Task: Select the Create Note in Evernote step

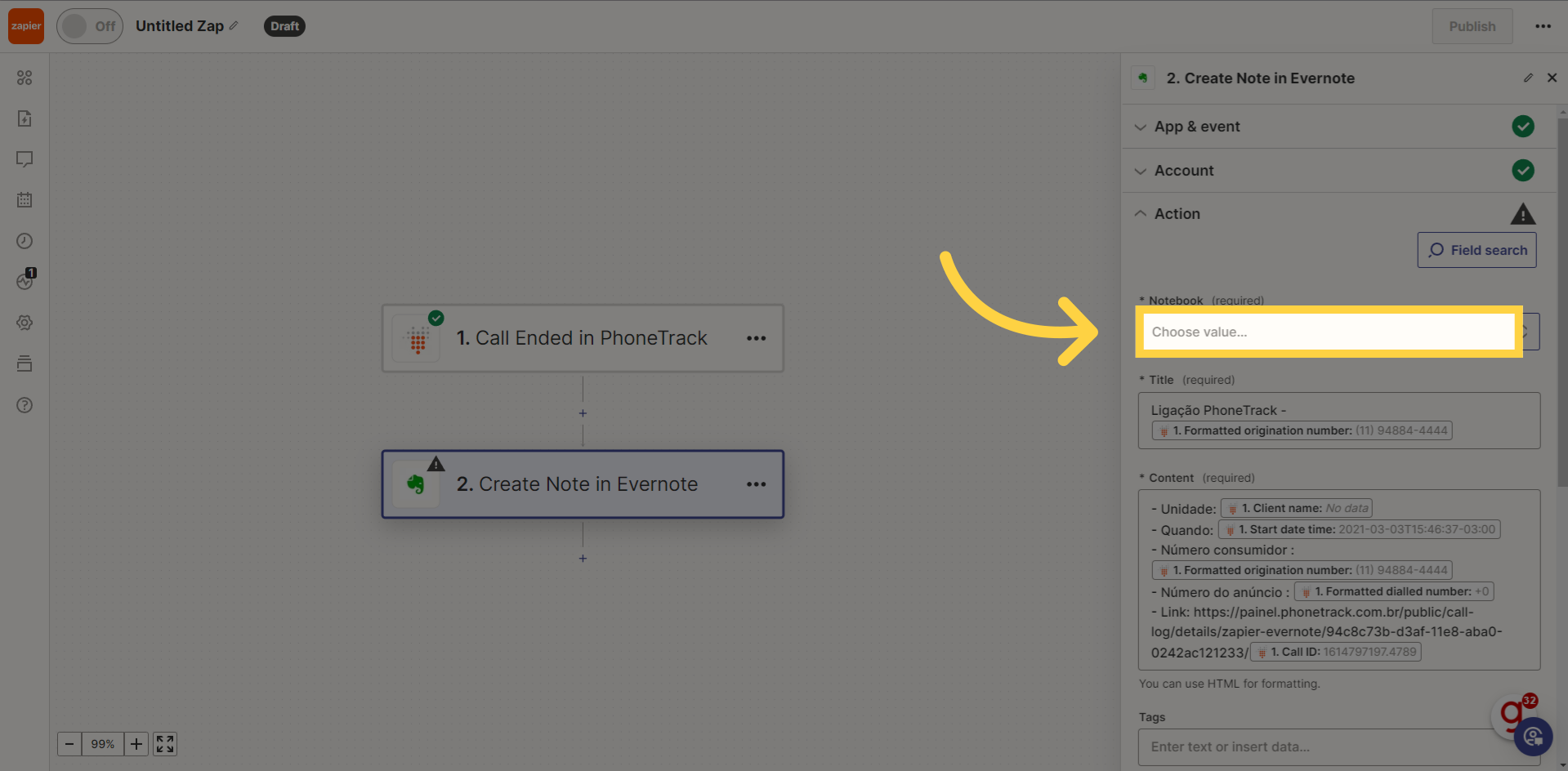Action: 583,484
